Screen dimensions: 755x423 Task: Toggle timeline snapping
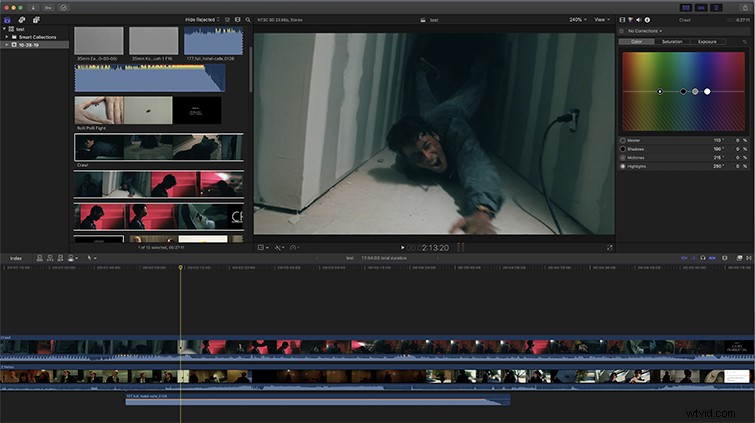click(x=712, y=258)
